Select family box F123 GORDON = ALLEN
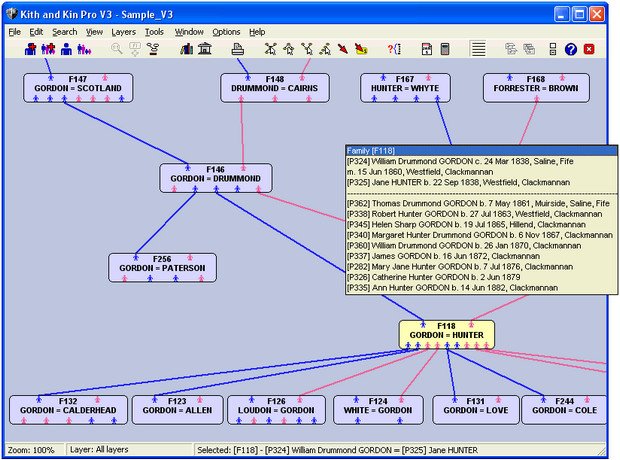The width and height of the screenshot is (620, 460). point(177,410)
